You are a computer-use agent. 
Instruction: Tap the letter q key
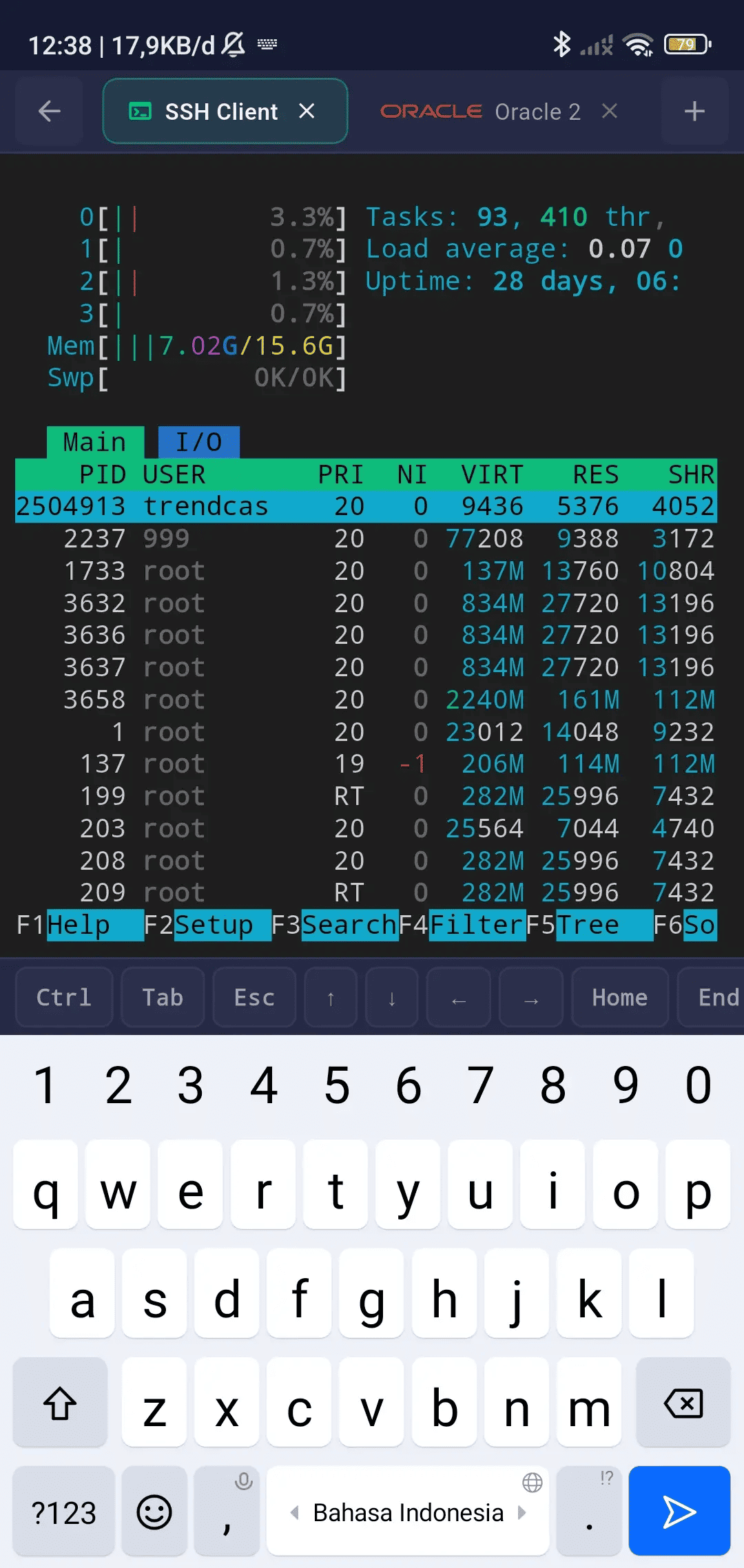click(45, 1184)
